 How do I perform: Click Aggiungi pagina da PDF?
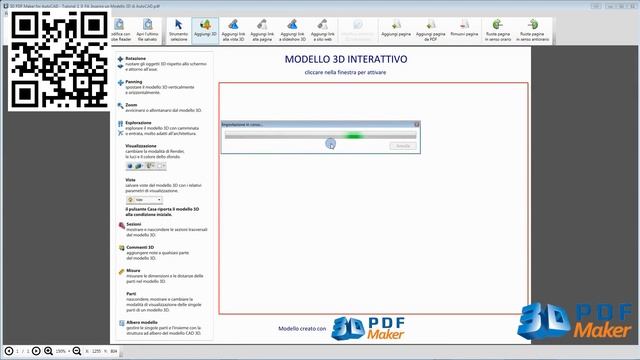coord(430,30)
